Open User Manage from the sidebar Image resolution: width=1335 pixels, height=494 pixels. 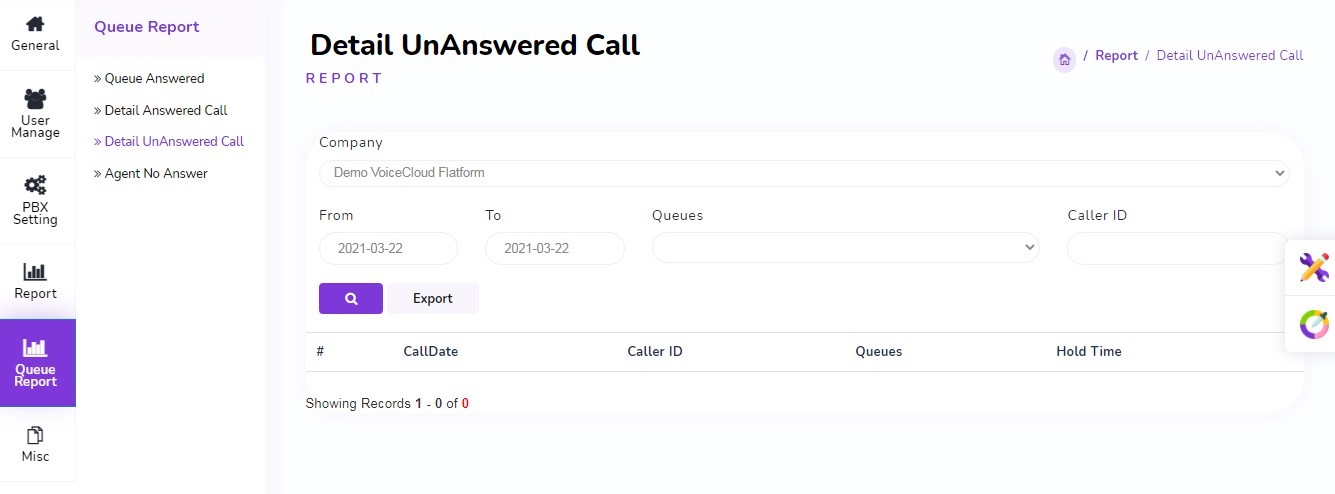point(35,99)
